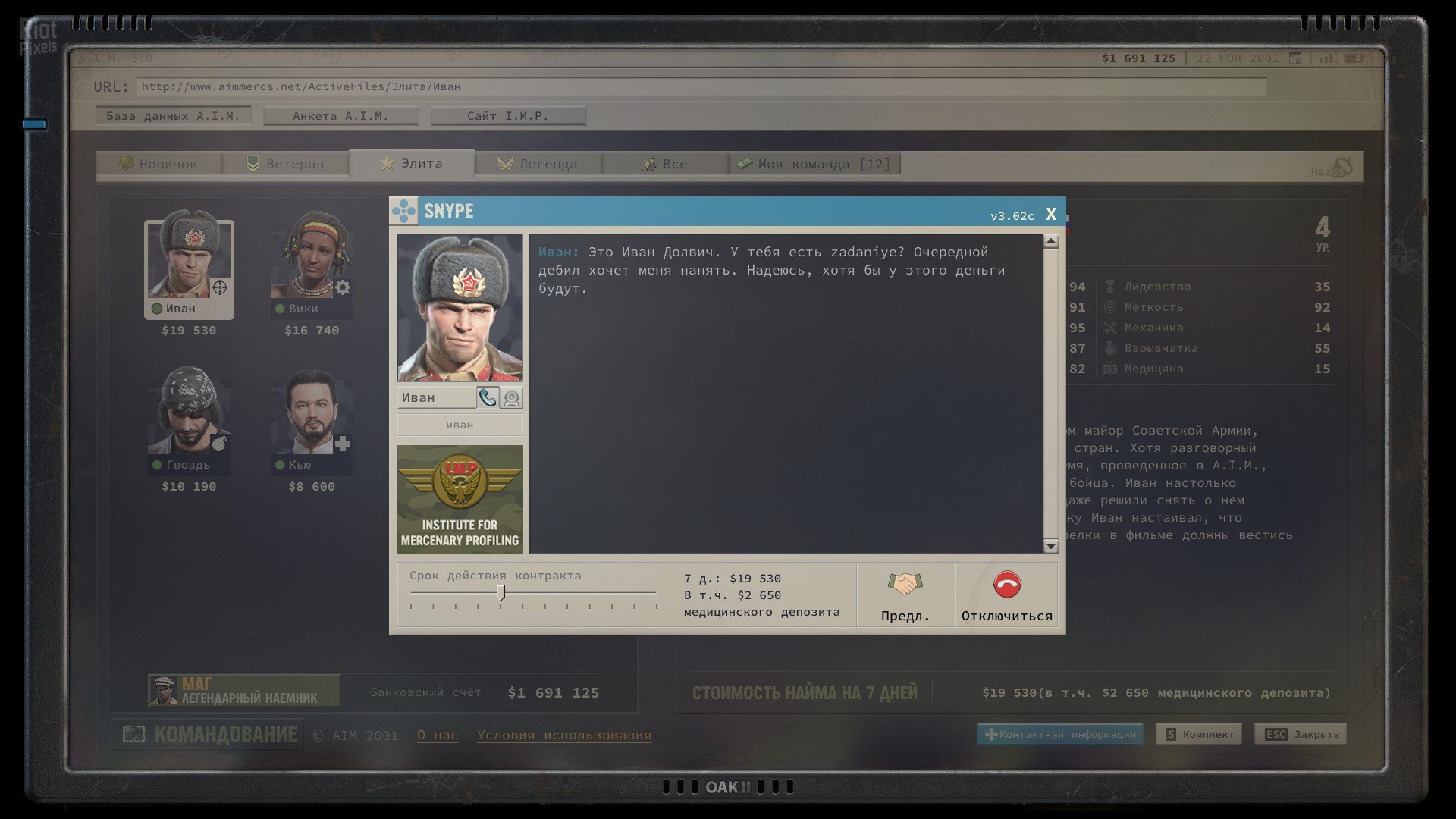Toggle Kyu's online status dot

pyautogui.click(x=278, y=465)
